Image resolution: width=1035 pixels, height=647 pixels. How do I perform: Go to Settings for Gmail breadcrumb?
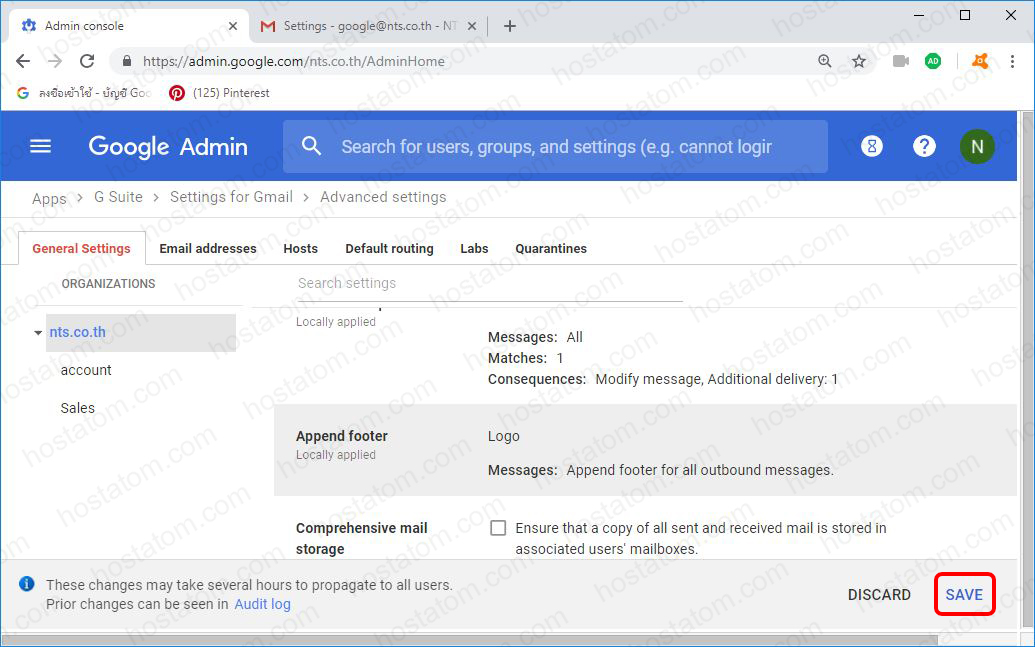(231, 197)
